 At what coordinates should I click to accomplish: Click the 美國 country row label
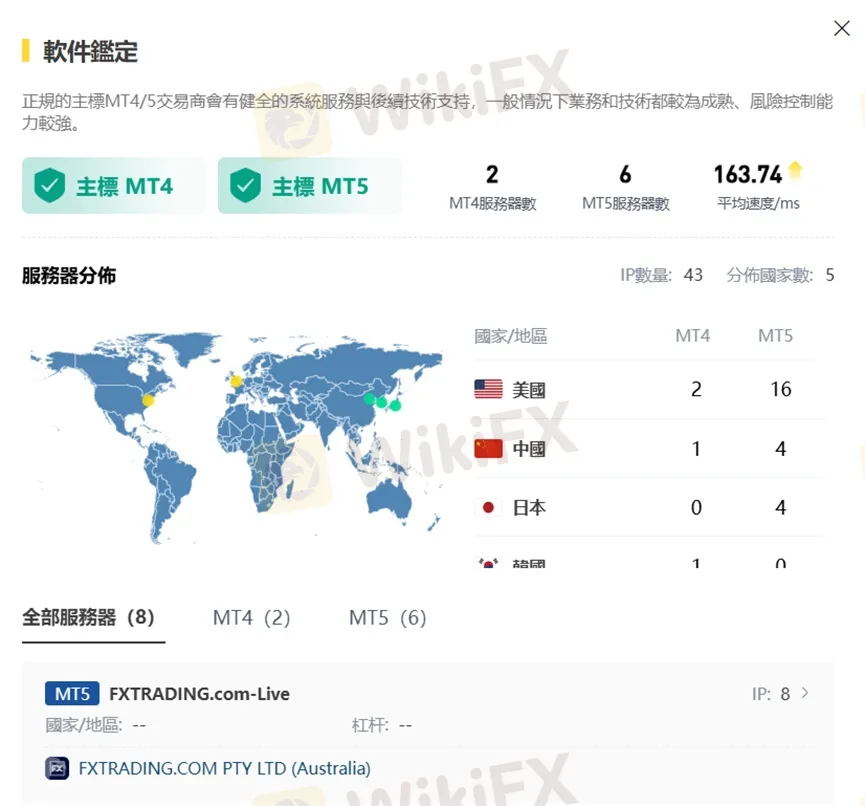[x=528, y=390]
